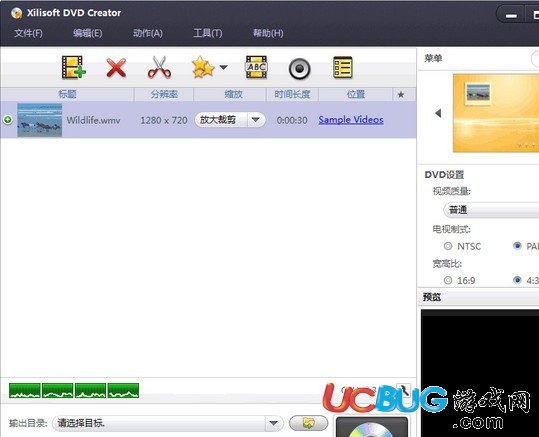Click the black preview video area

[x=480, y=373]
